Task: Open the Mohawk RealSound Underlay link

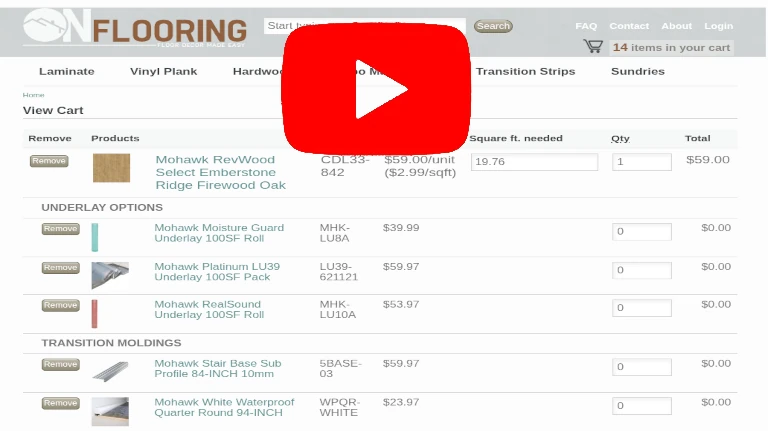Action: pyautogui.click(x=209, y=310)
